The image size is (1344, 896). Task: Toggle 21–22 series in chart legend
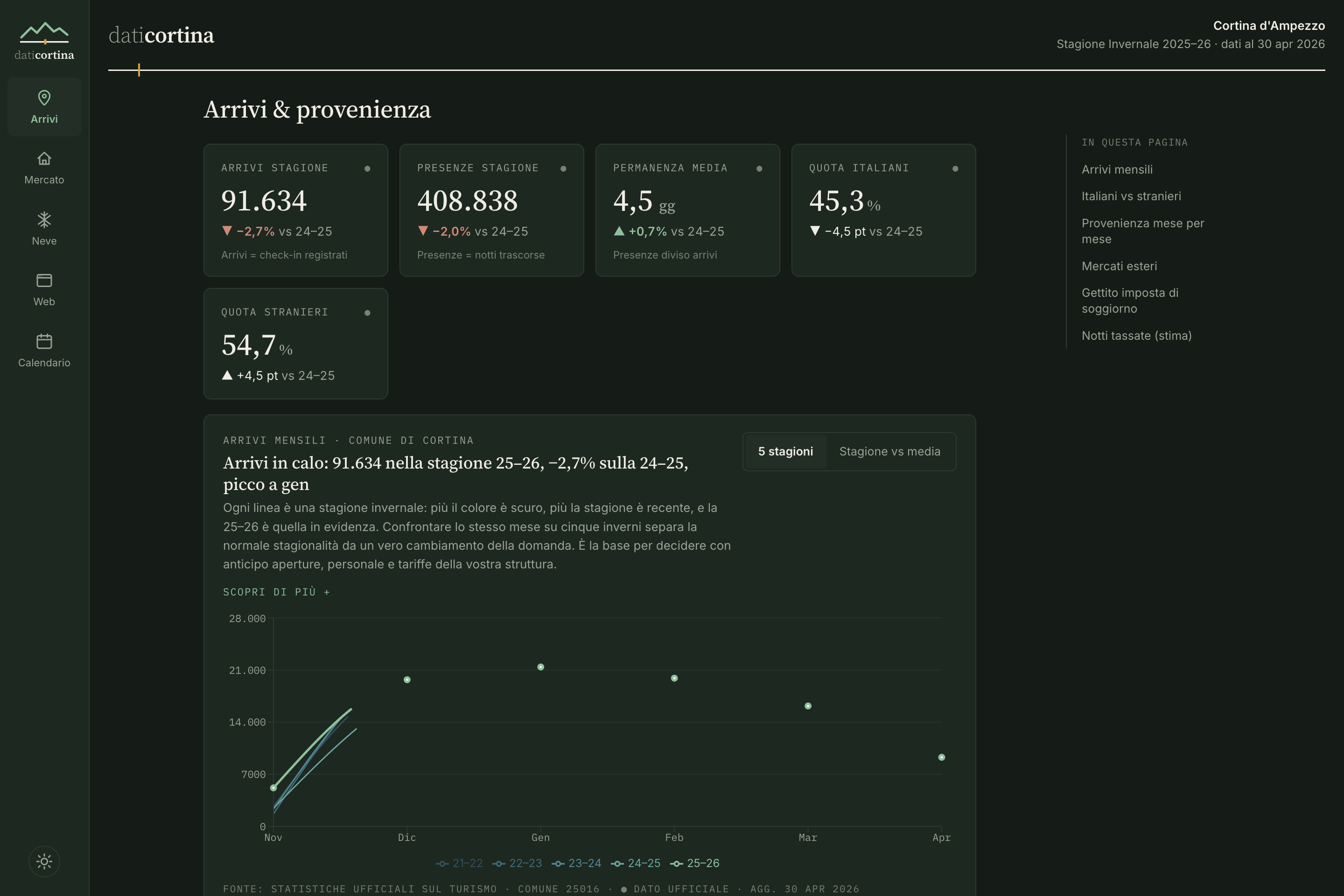(459, 863)
